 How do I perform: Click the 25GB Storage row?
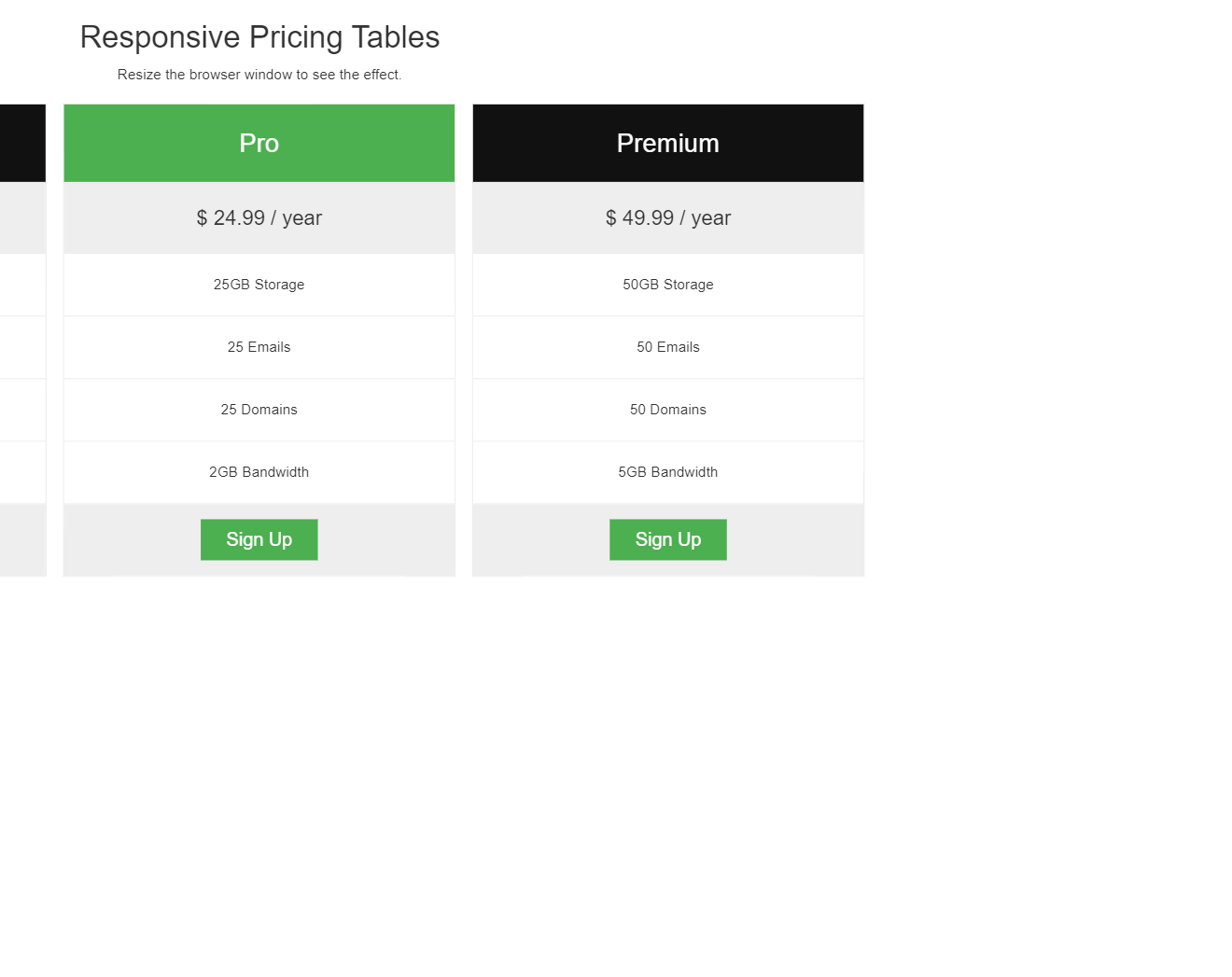click(x=259, y=285)
